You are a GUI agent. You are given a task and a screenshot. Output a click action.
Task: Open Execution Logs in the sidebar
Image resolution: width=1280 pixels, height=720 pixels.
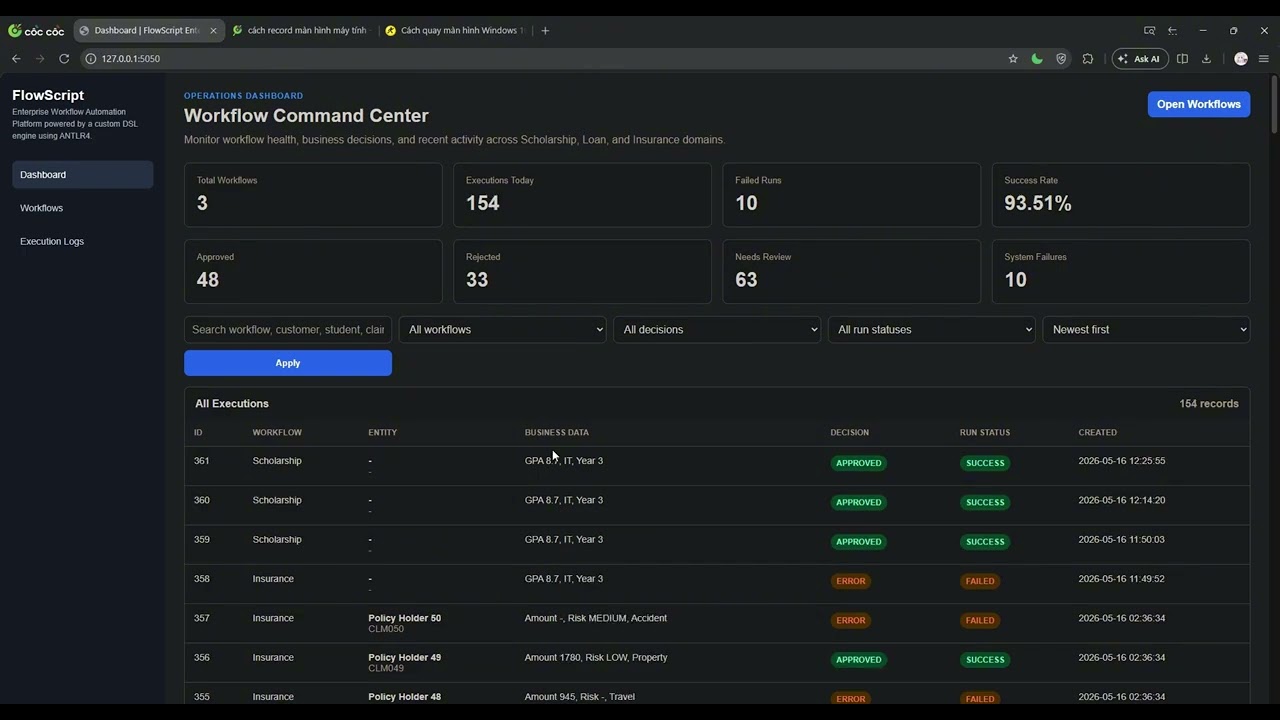click(83, 241)
